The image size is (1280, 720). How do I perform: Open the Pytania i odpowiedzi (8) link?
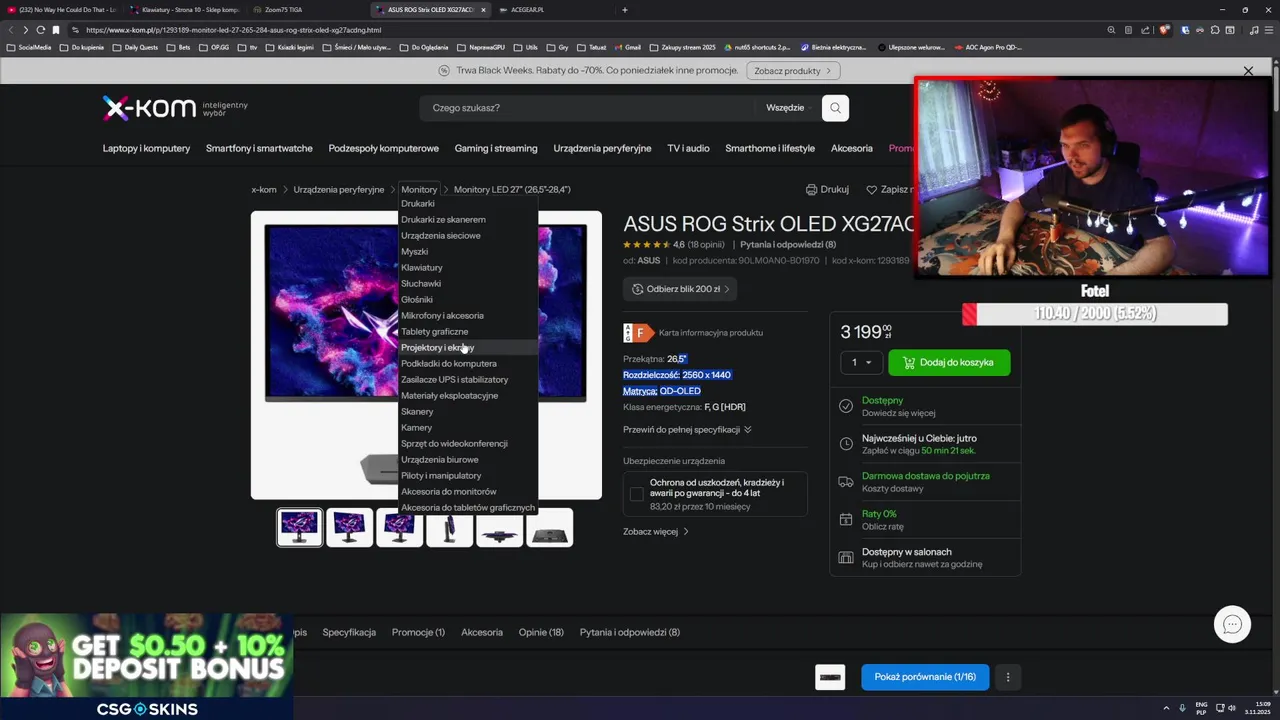pos(788,245)
